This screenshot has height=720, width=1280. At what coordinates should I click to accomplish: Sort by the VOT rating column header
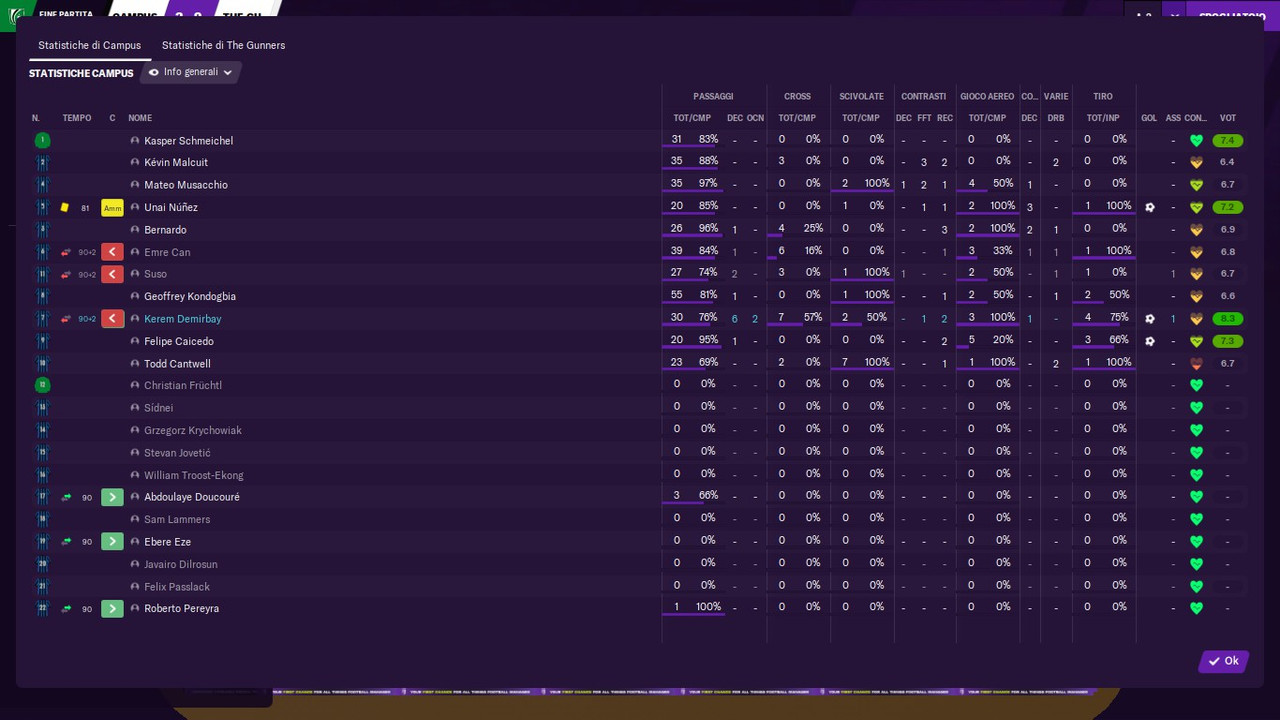(x=1228, y=118)
